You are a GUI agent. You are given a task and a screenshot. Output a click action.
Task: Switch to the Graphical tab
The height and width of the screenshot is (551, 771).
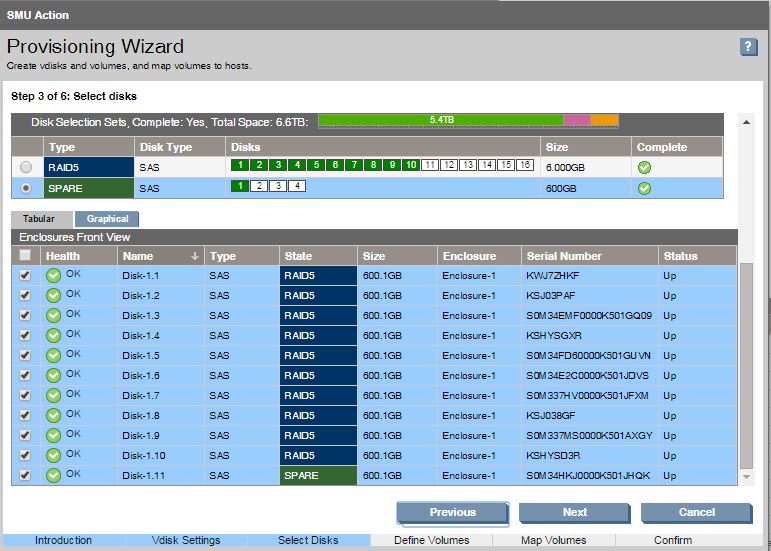pos(107,219)
